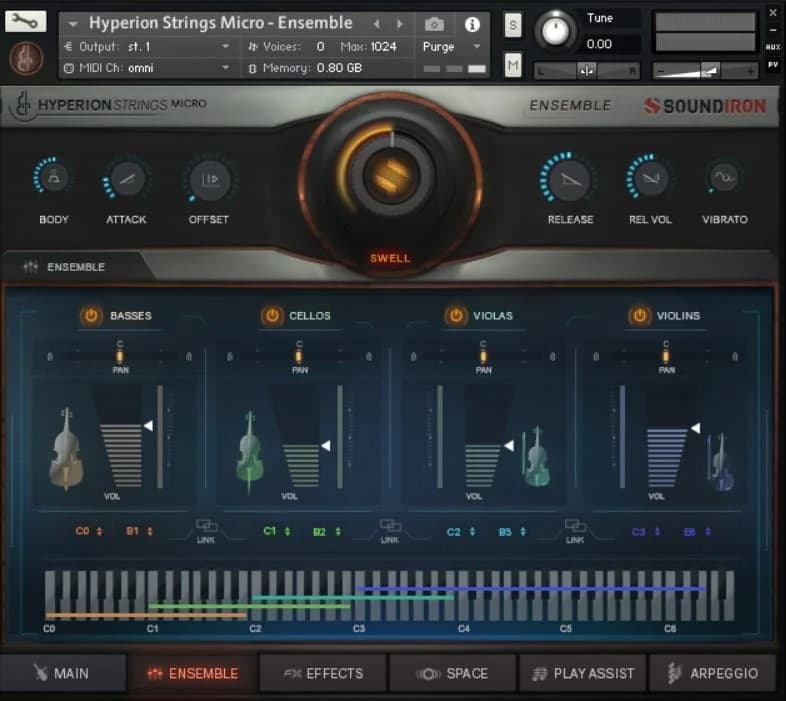The width and height of the screenshot is (786, 701).
Task: Adjust Violas high note B3 stepper
Action: click(523, 532)
